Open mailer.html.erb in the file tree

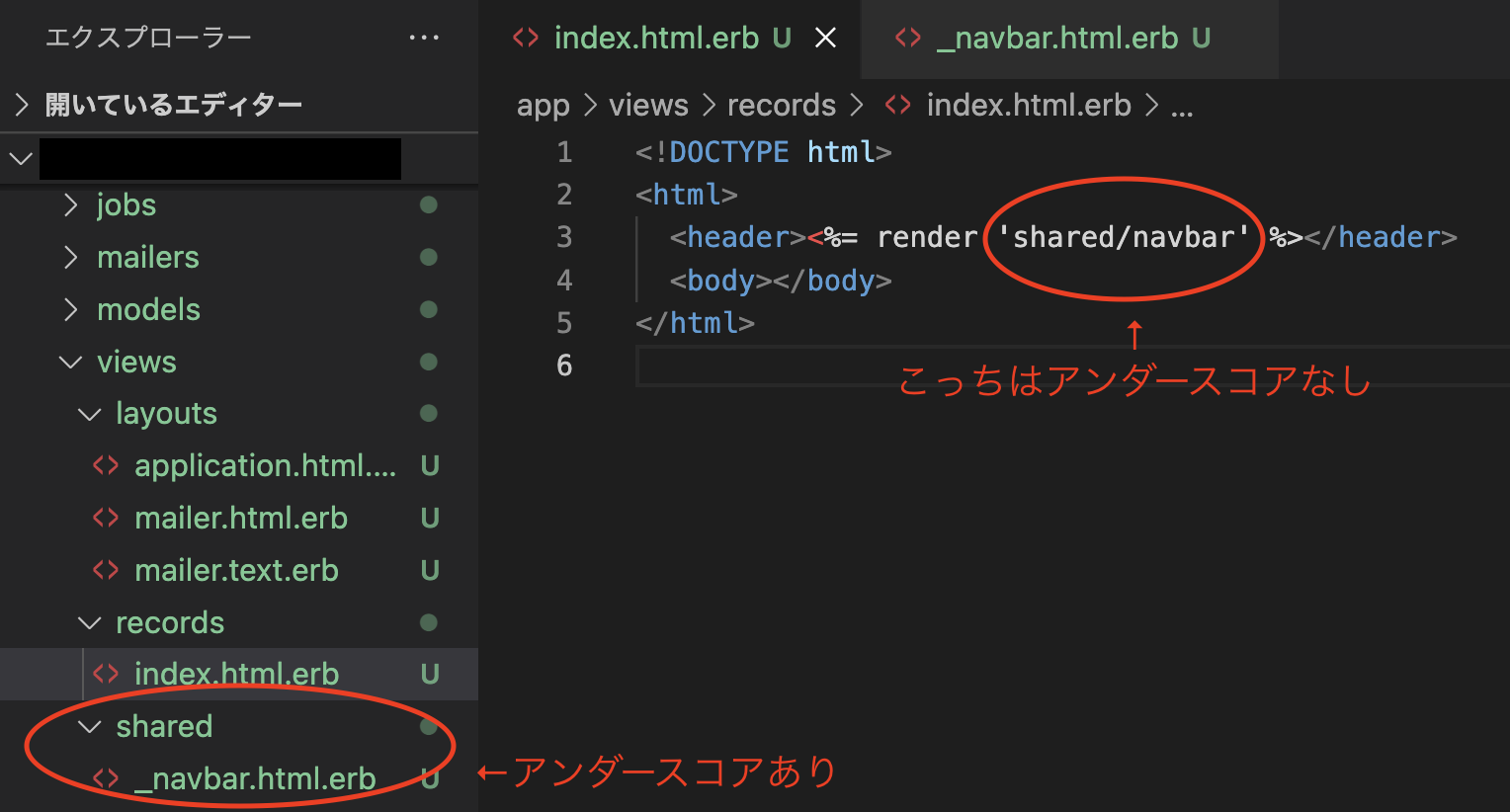click(x=239, y=518)
